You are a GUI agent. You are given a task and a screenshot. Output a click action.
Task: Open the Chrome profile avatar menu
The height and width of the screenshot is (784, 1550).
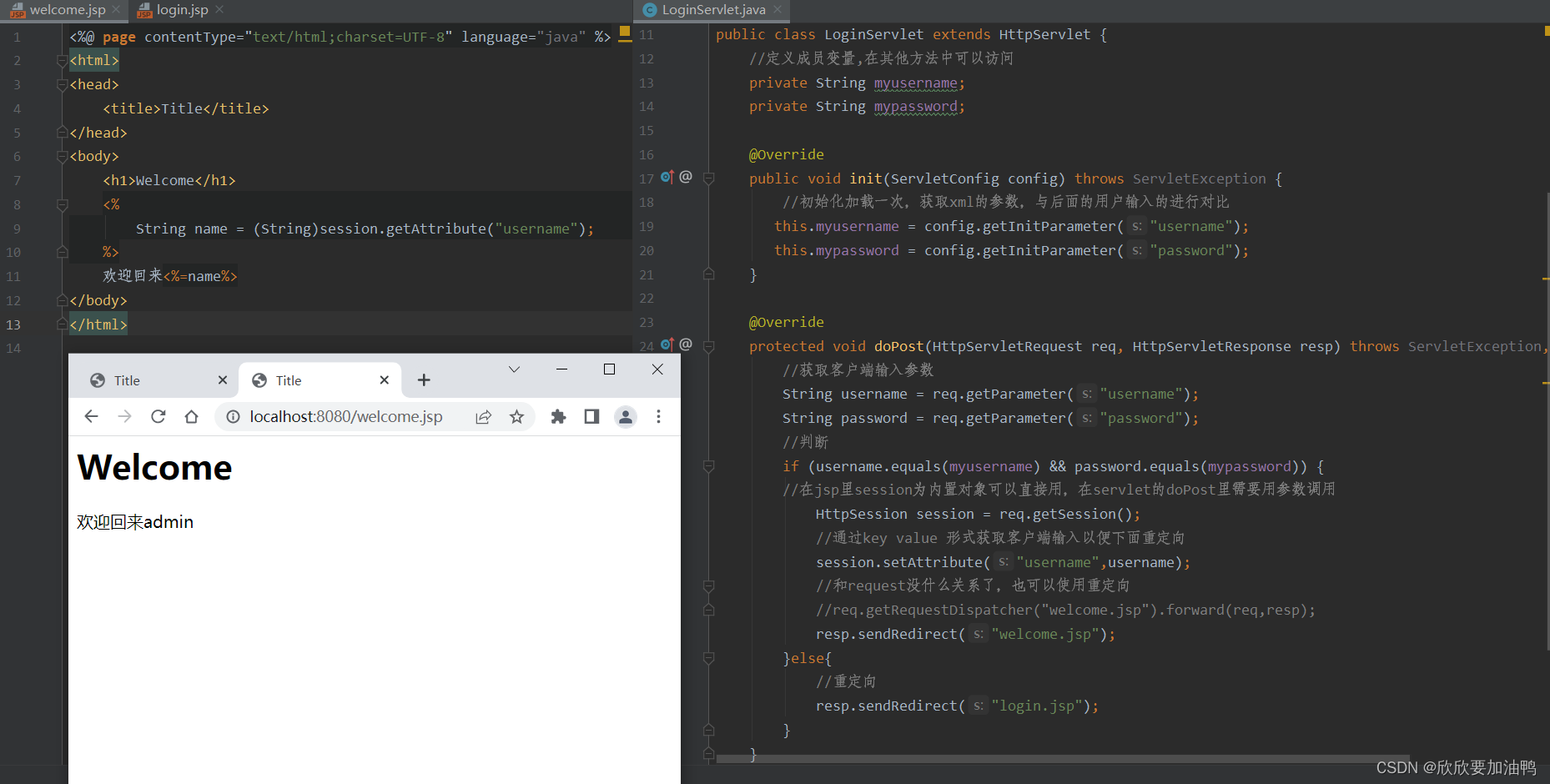tap(626, 416)
